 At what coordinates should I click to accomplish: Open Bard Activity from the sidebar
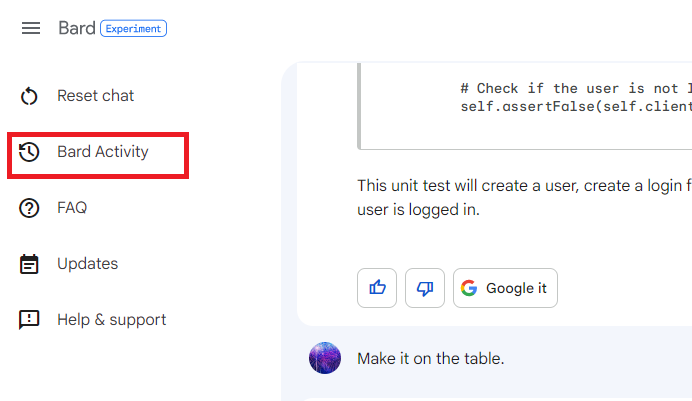tap(103, 152)
